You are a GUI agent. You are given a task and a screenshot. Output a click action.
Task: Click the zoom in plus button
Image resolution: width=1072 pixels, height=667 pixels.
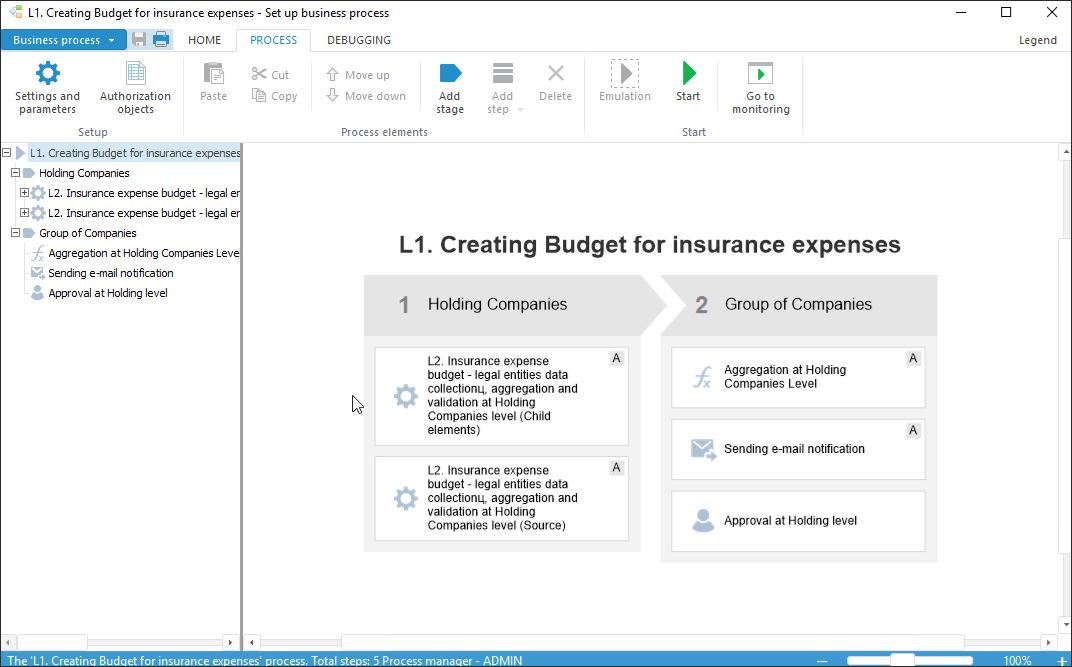(1061, 660)
